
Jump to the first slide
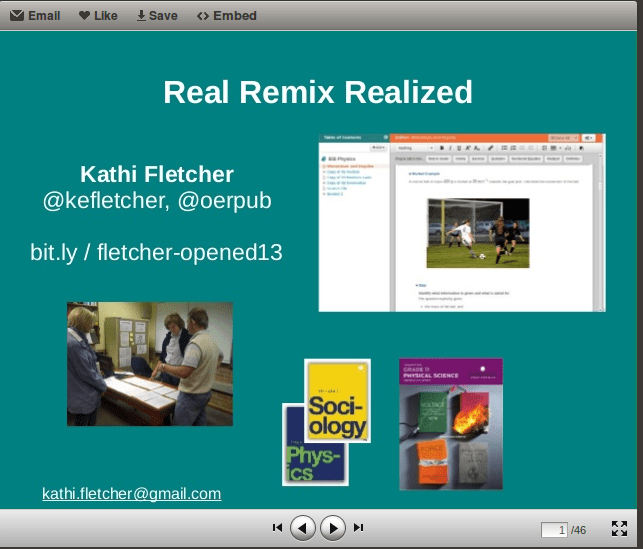tap(278, 528)
